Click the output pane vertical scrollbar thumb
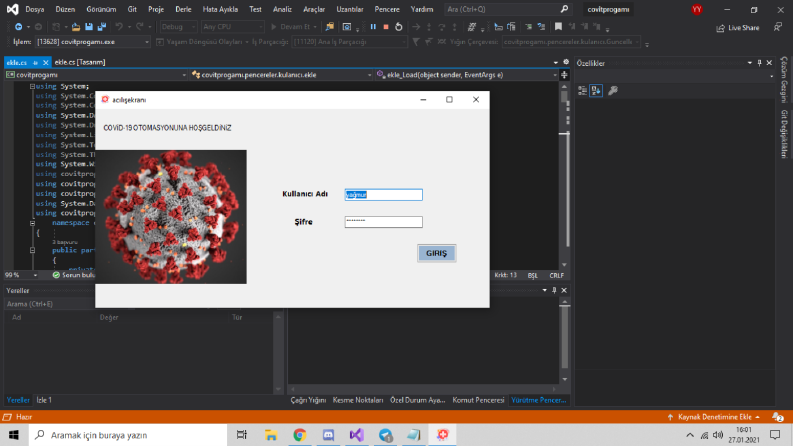793x446 pixels. coord(565,336)
